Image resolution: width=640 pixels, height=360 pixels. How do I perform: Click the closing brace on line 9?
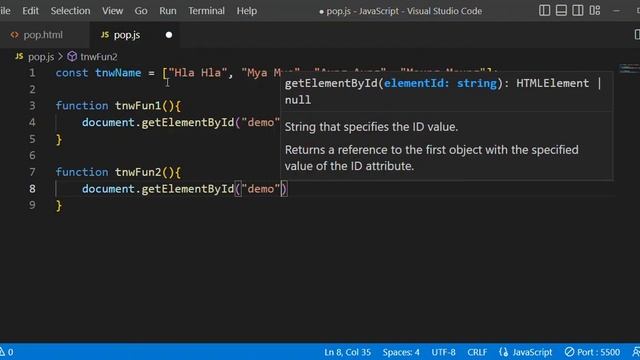pyautogui.click(x=59, y=205)
